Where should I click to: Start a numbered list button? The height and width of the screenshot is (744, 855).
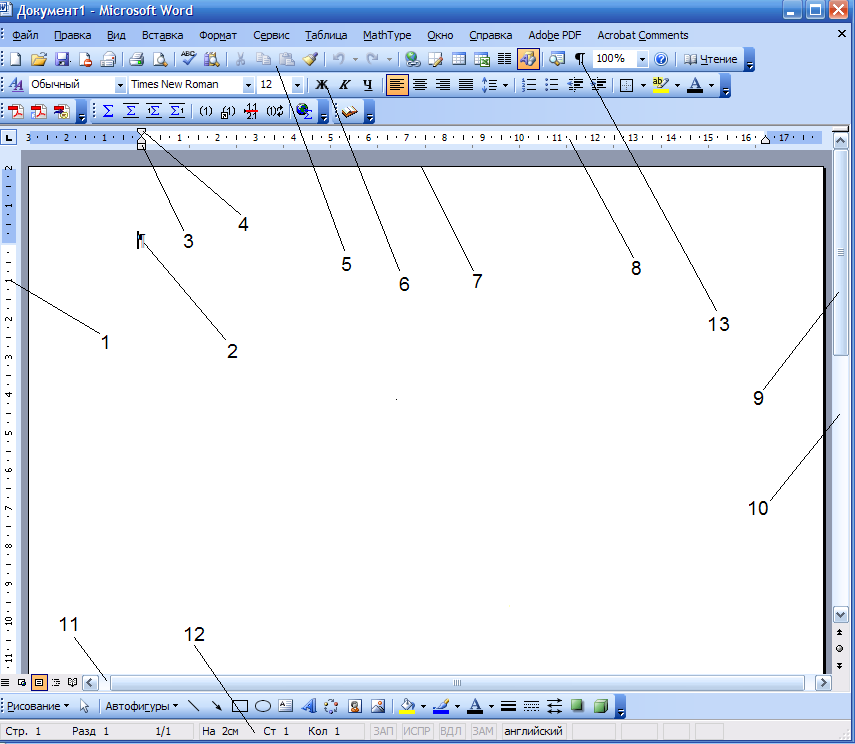click(x=529, y=85)
